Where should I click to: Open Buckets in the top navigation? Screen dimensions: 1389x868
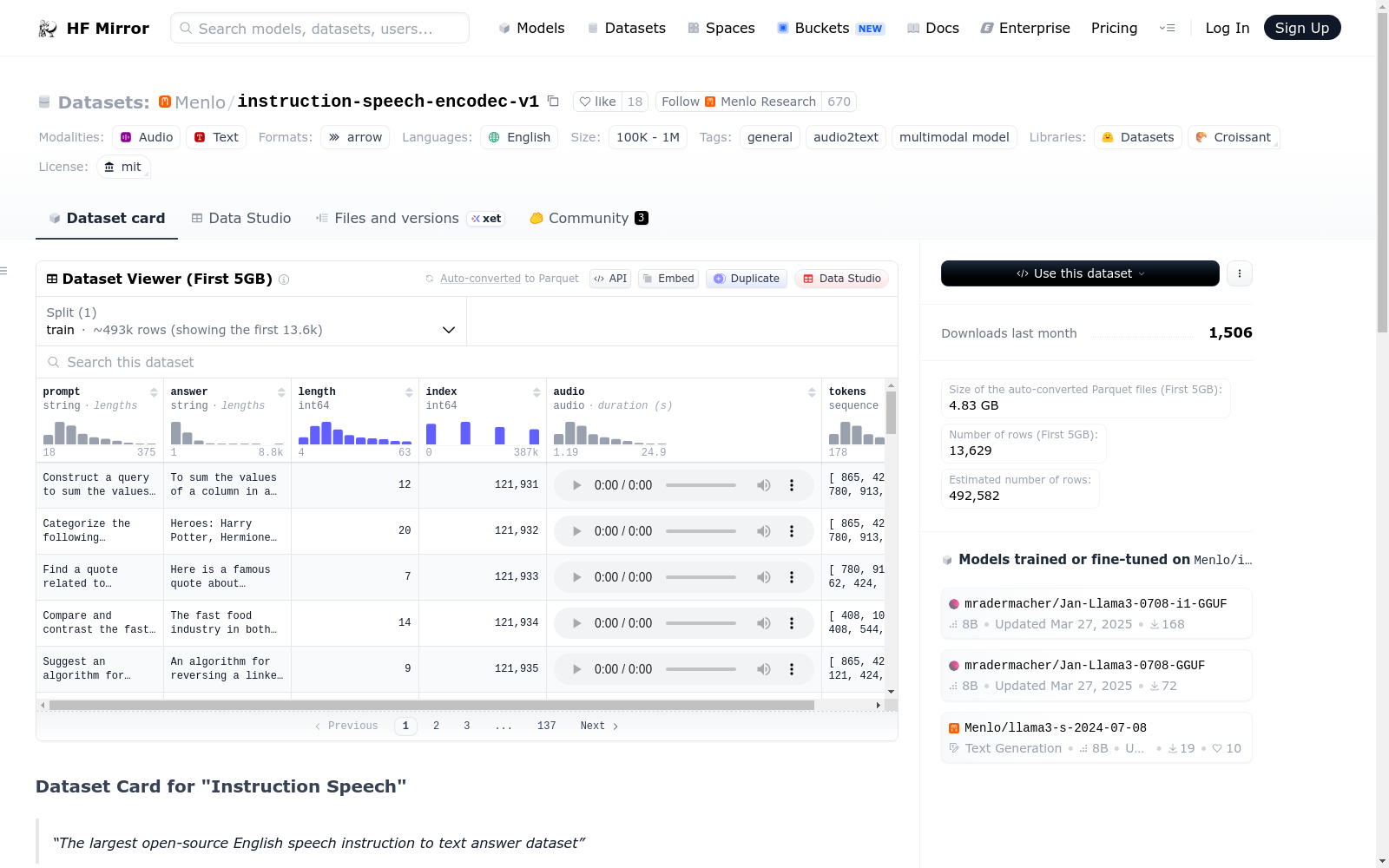click(831, 29)
